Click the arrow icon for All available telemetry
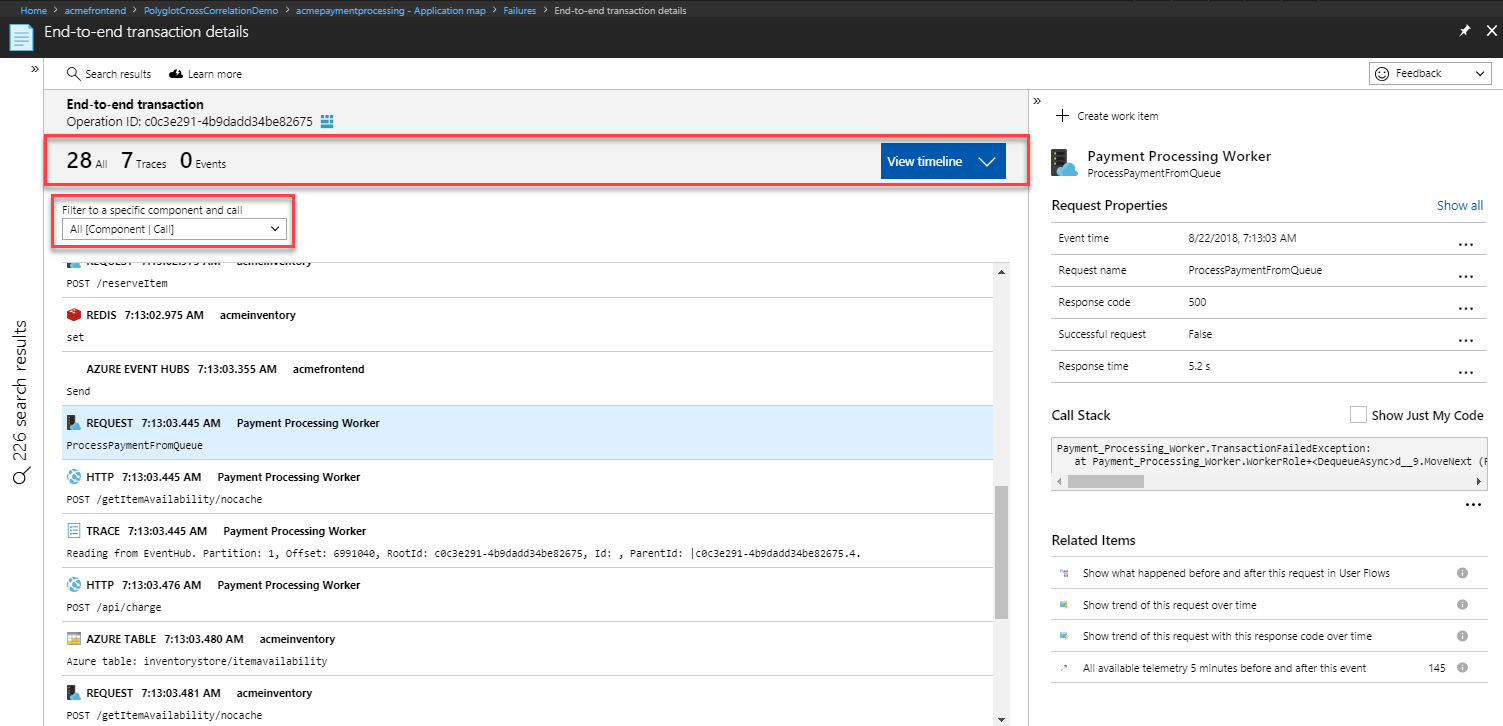 (1064, 668)
